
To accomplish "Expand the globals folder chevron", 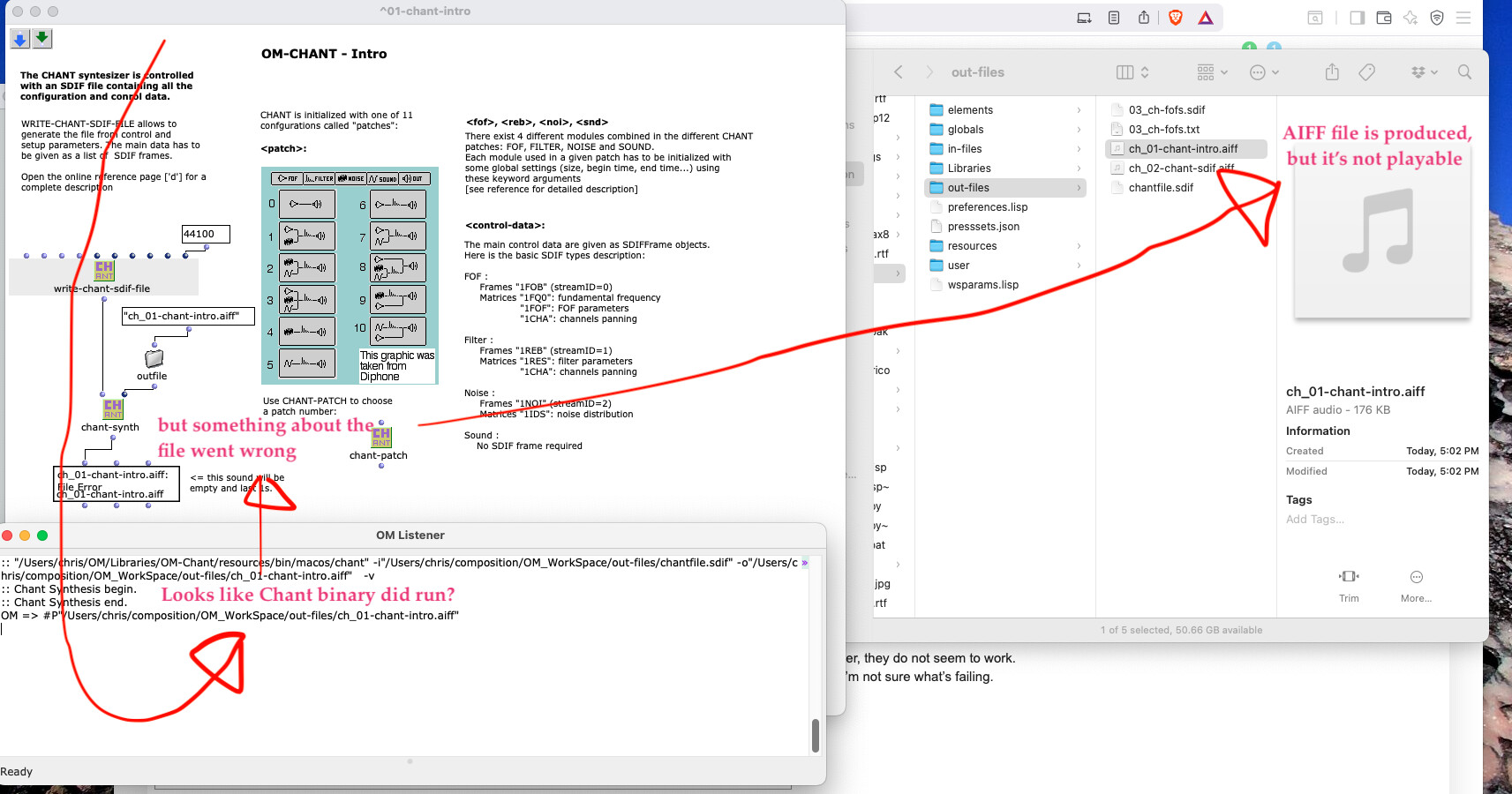I will 1079,130.
